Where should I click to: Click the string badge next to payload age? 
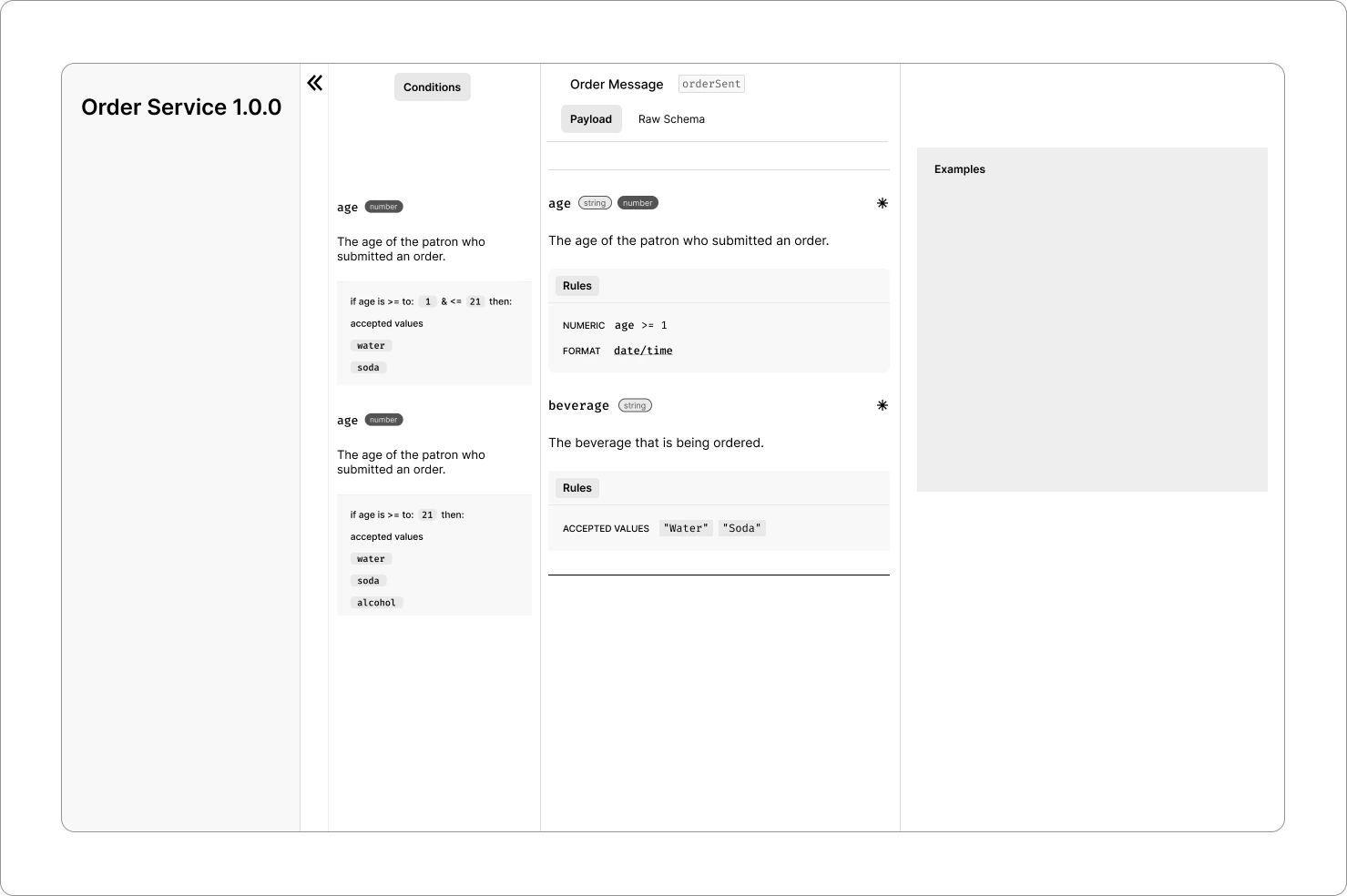tap(595, 203)
